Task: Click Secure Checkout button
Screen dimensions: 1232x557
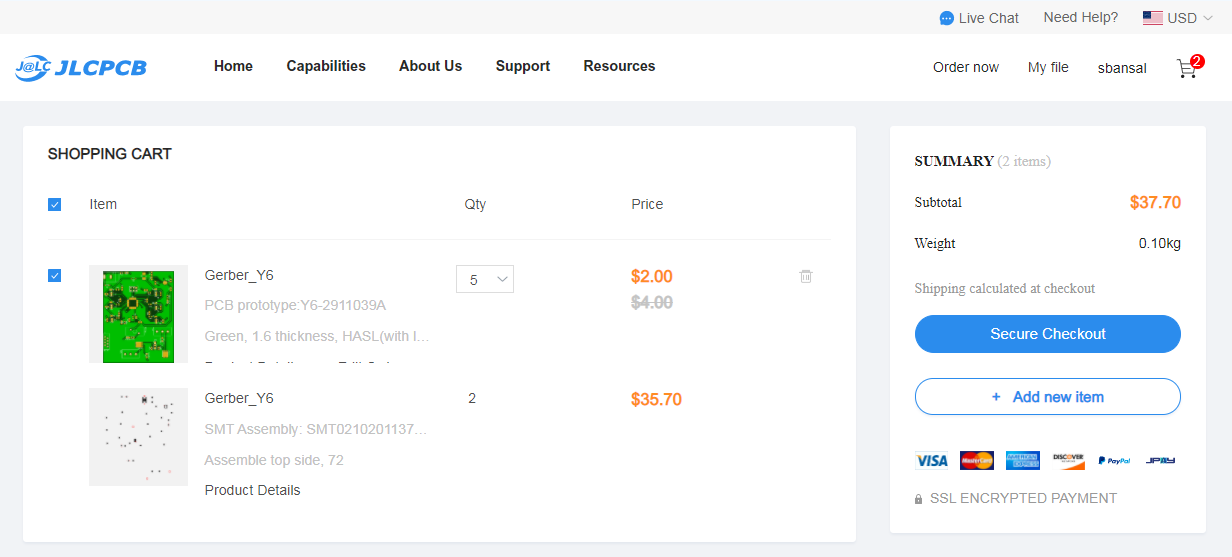Action: [1048, 334]
